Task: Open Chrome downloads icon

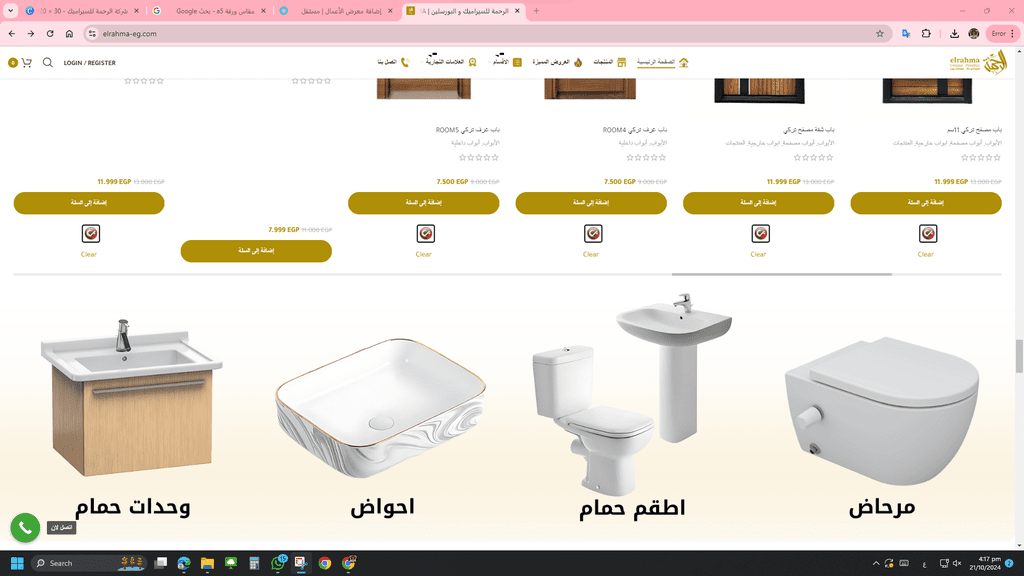Action: (x=954, y=34)
